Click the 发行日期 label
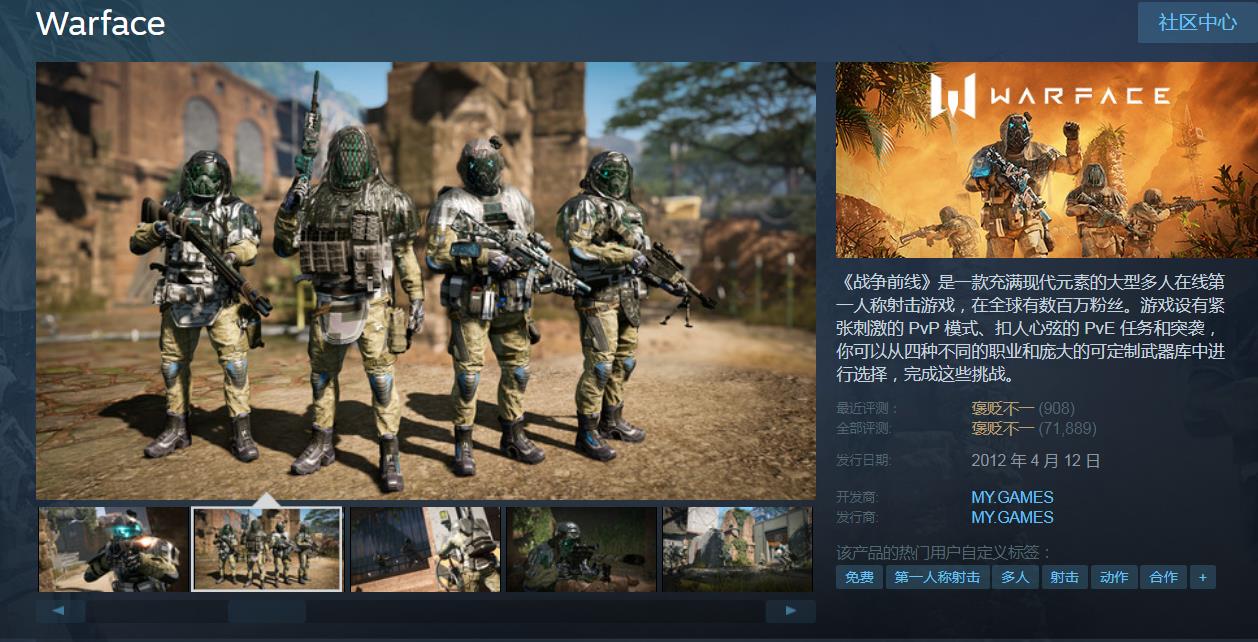Screen dimensions: 1258x642 pyautogui.click(x=862, y=460)
